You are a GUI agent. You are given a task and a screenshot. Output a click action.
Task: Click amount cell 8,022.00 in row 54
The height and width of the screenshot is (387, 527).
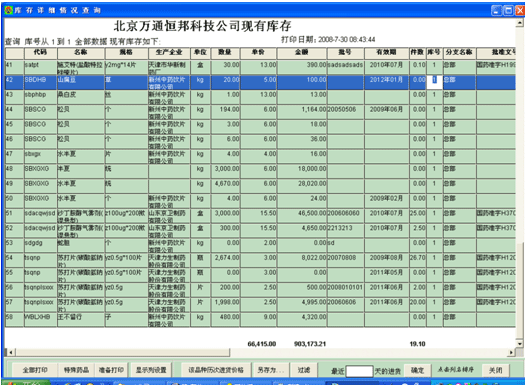click(x=301, y=260)
